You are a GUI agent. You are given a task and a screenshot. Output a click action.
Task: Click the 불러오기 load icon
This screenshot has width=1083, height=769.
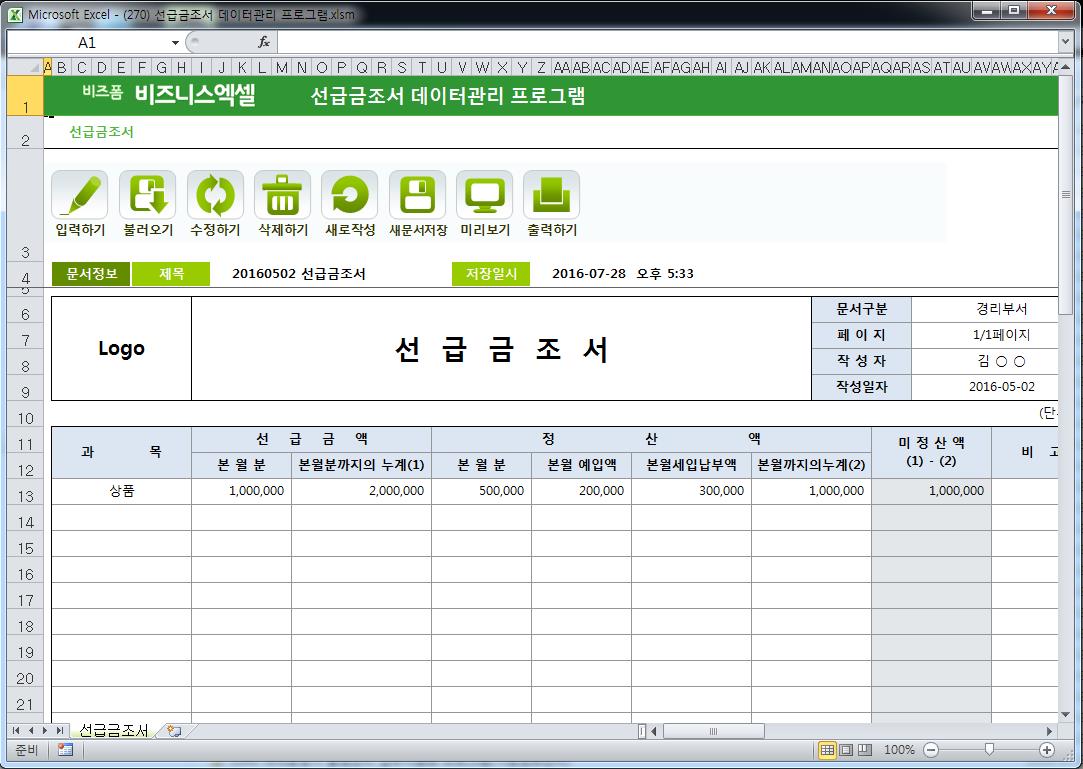click(x=148, y=195)
